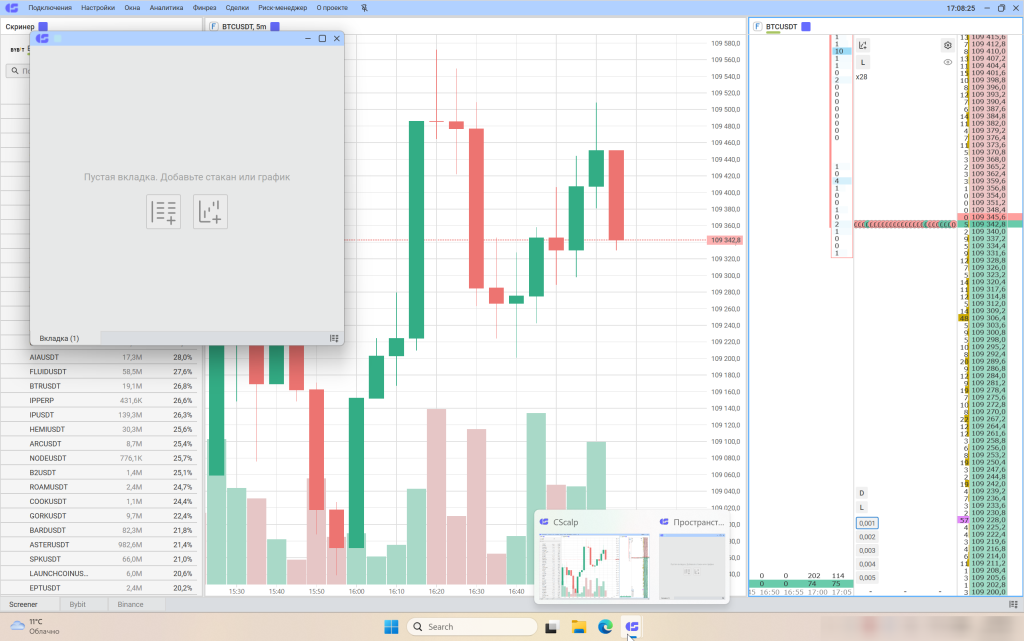Toggle the D button above volume presets

[x=861, y=493]
